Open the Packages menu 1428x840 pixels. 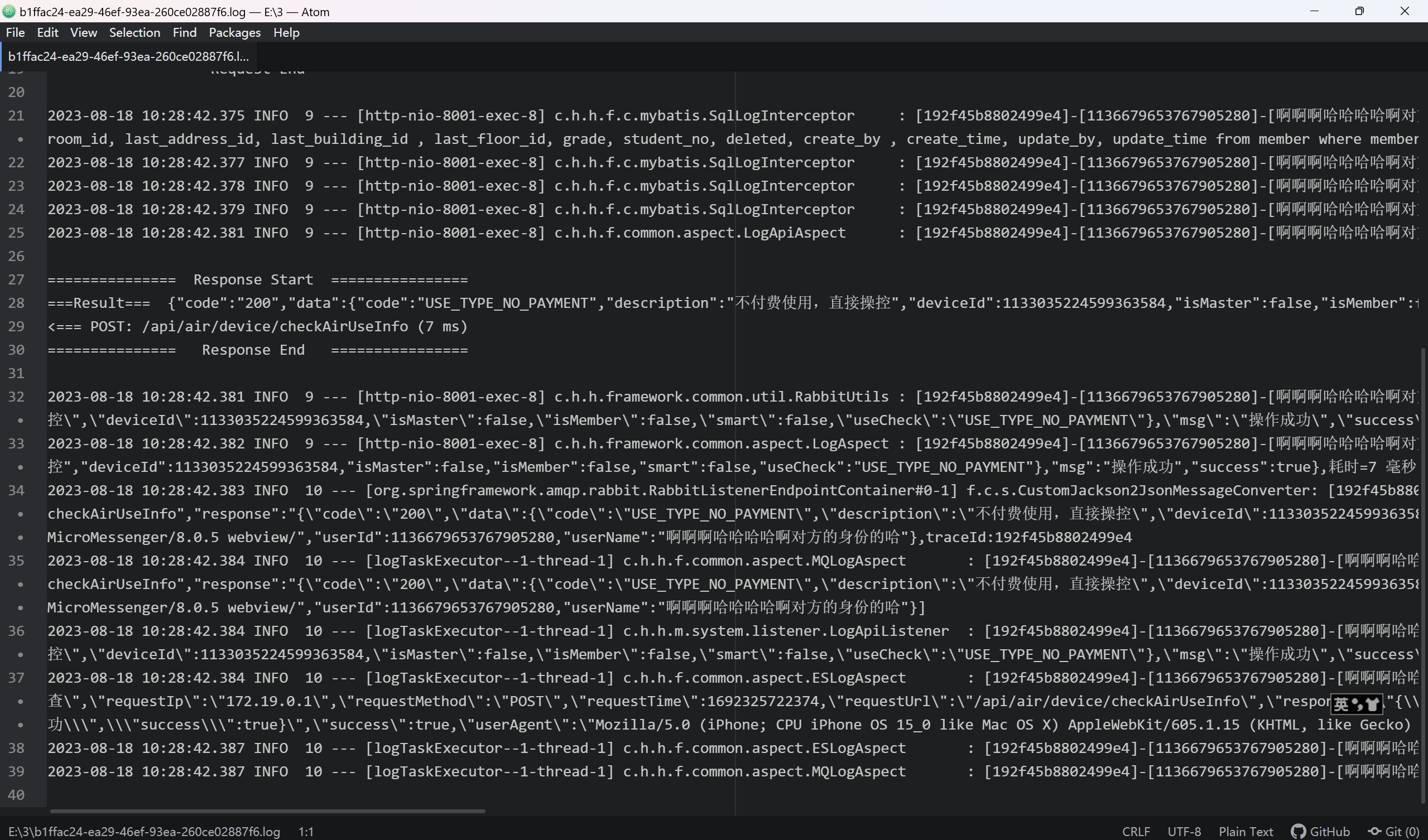(x=234, y=32)
